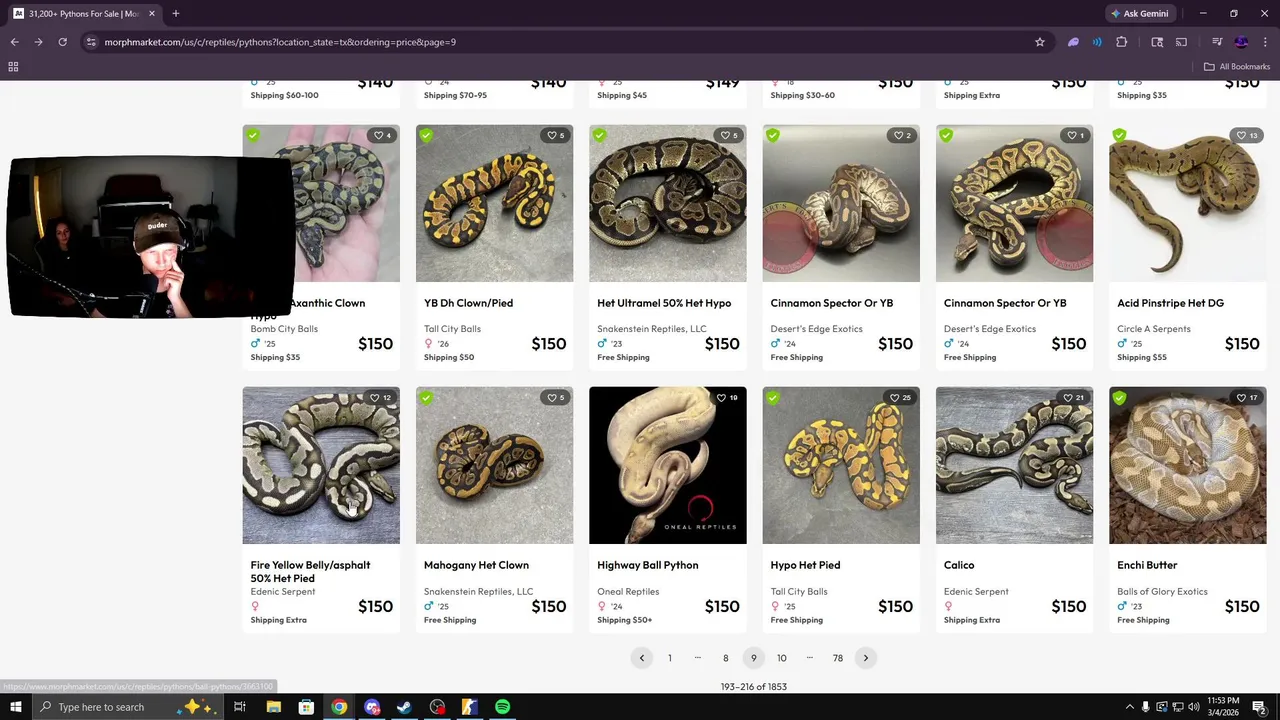Show hidden system tray icons
Screen dimensions: 1280x720
click(x=1130, y=707)
